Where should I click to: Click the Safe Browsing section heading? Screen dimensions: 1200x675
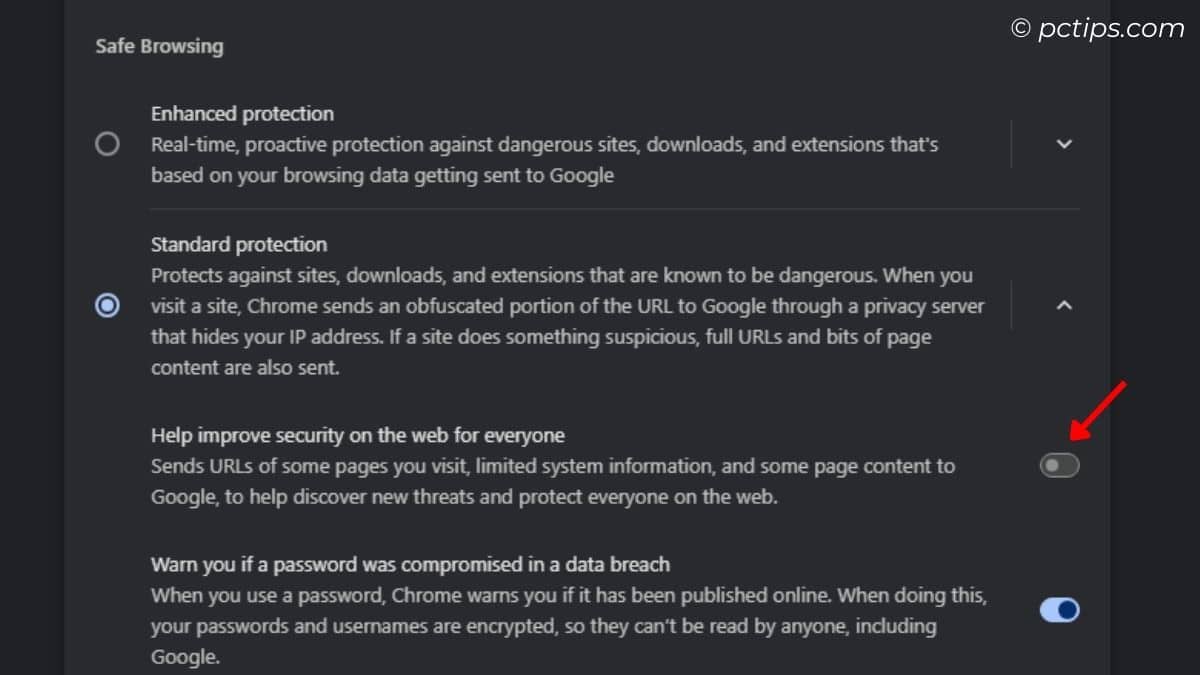(159, 46)
